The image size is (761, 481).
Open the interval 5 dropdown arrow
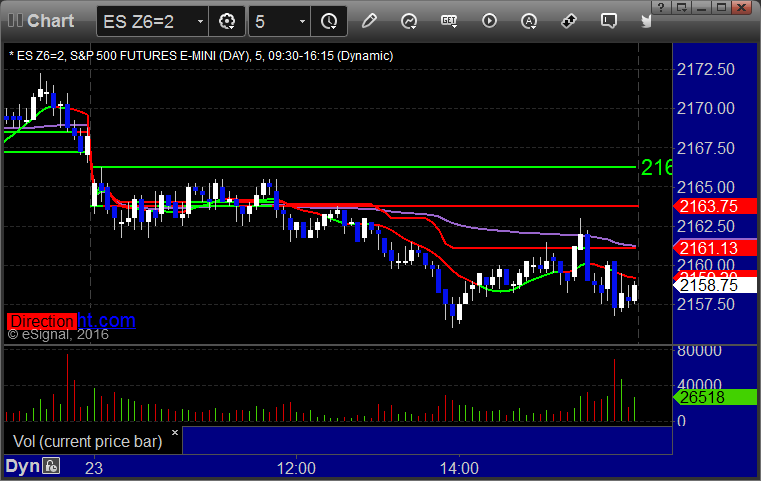[x=302, y=22]
